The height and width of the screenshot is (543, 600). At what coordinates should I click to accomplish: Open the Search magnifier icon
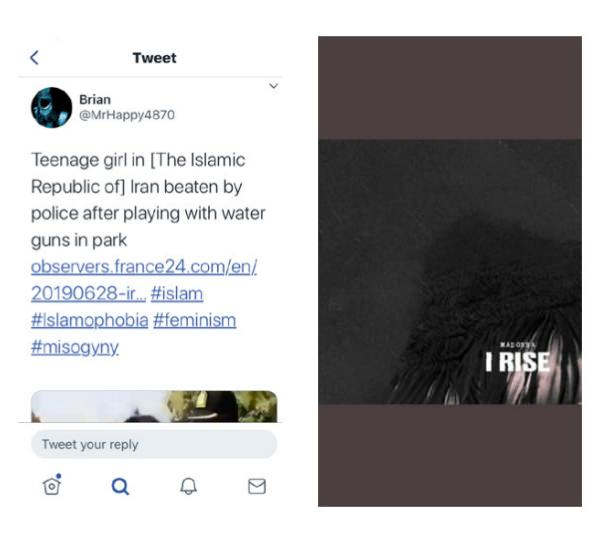click(120, 486)
